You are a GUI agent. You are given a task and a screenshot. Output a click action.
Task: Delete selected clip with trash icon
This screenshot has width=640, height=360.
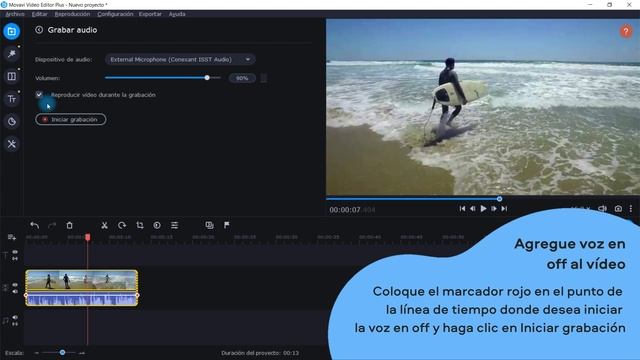69,225
